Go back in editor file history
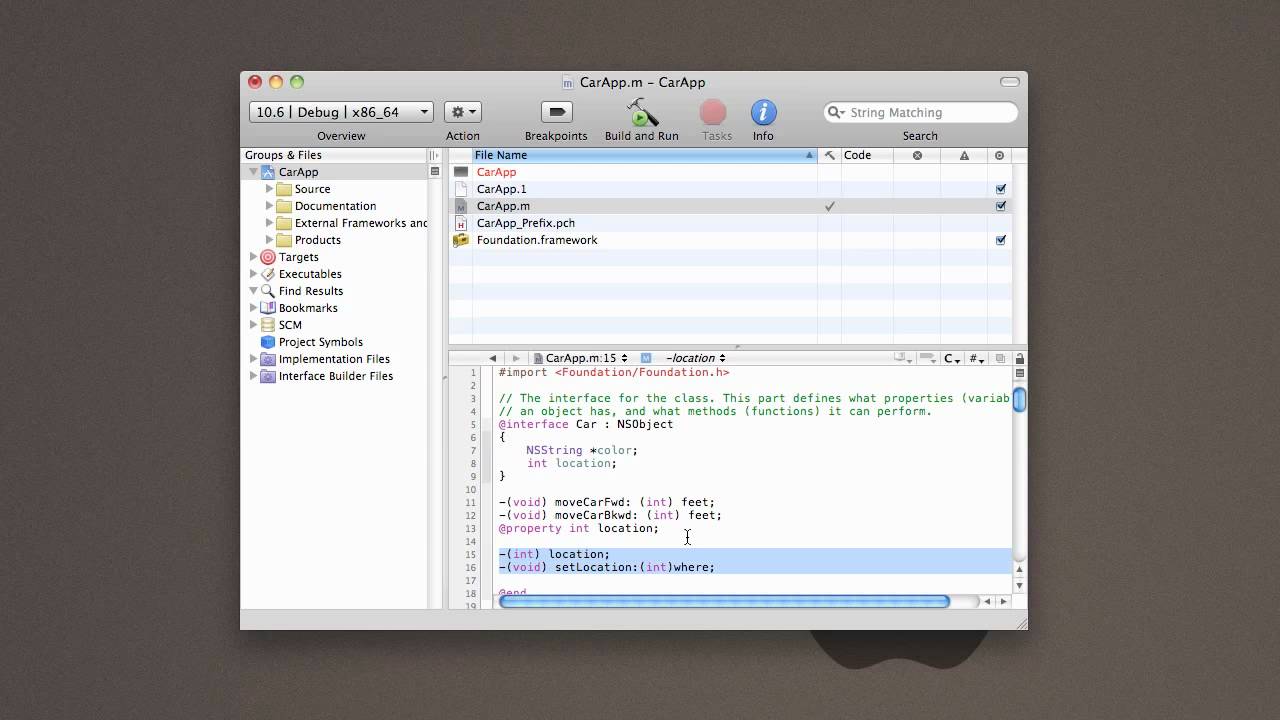Image resolution: width=1280 pixels, height=720 pixels. coord(492,358)
